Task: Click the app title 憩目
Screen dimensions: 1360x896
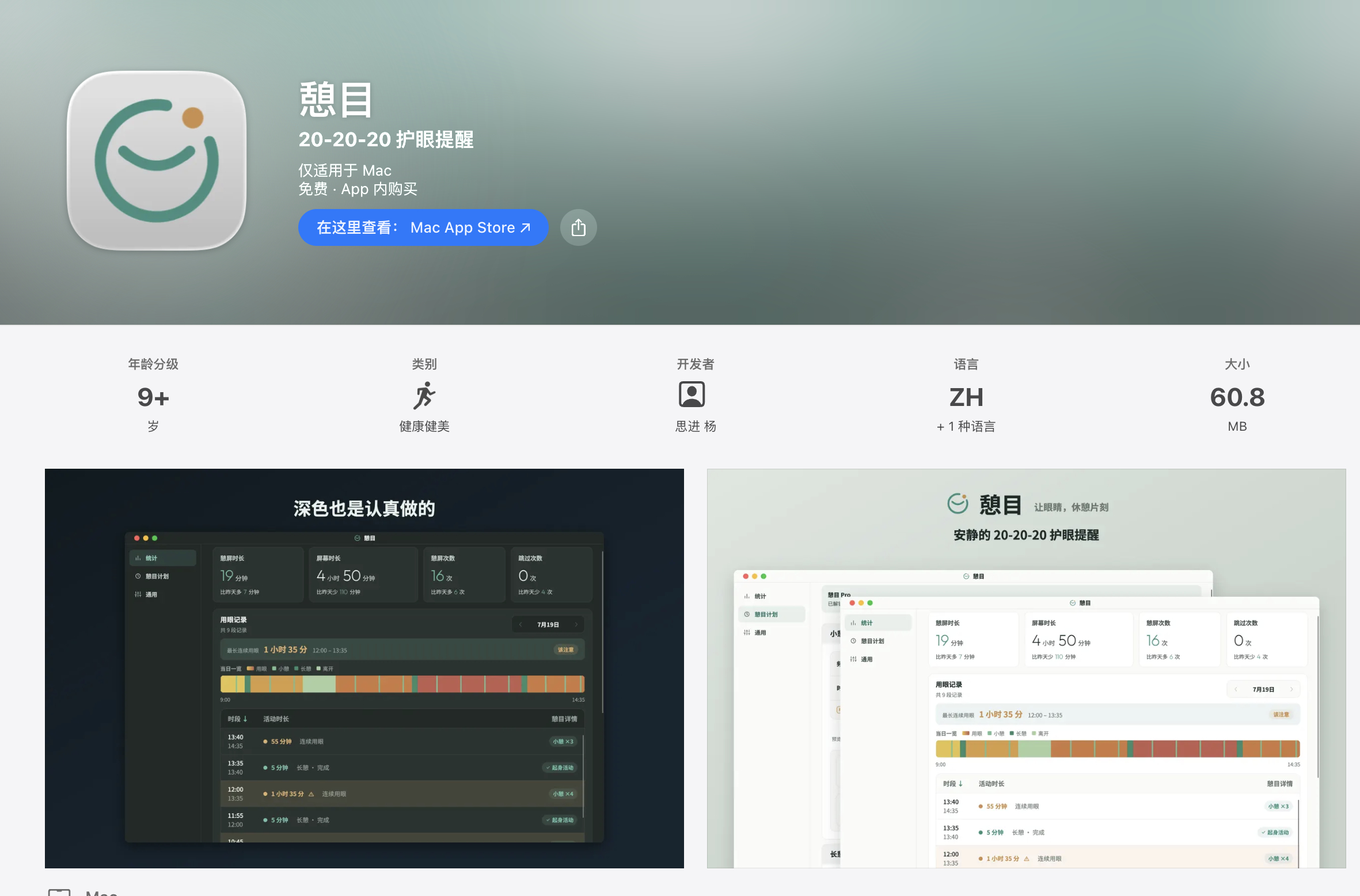Action: click(x=336, y=100)
